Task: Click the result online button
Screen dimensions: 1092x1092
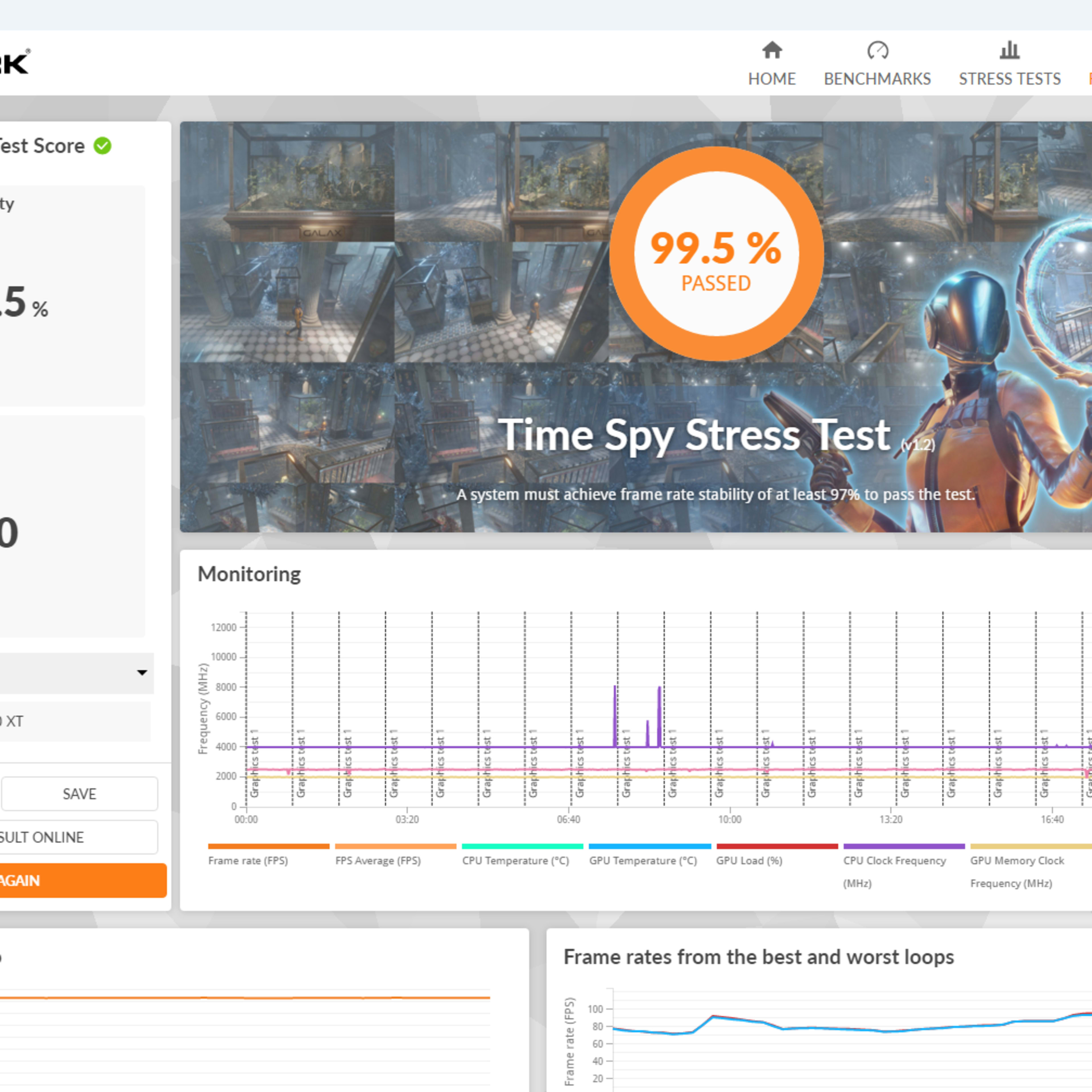Action: click(x=78, y=837)
